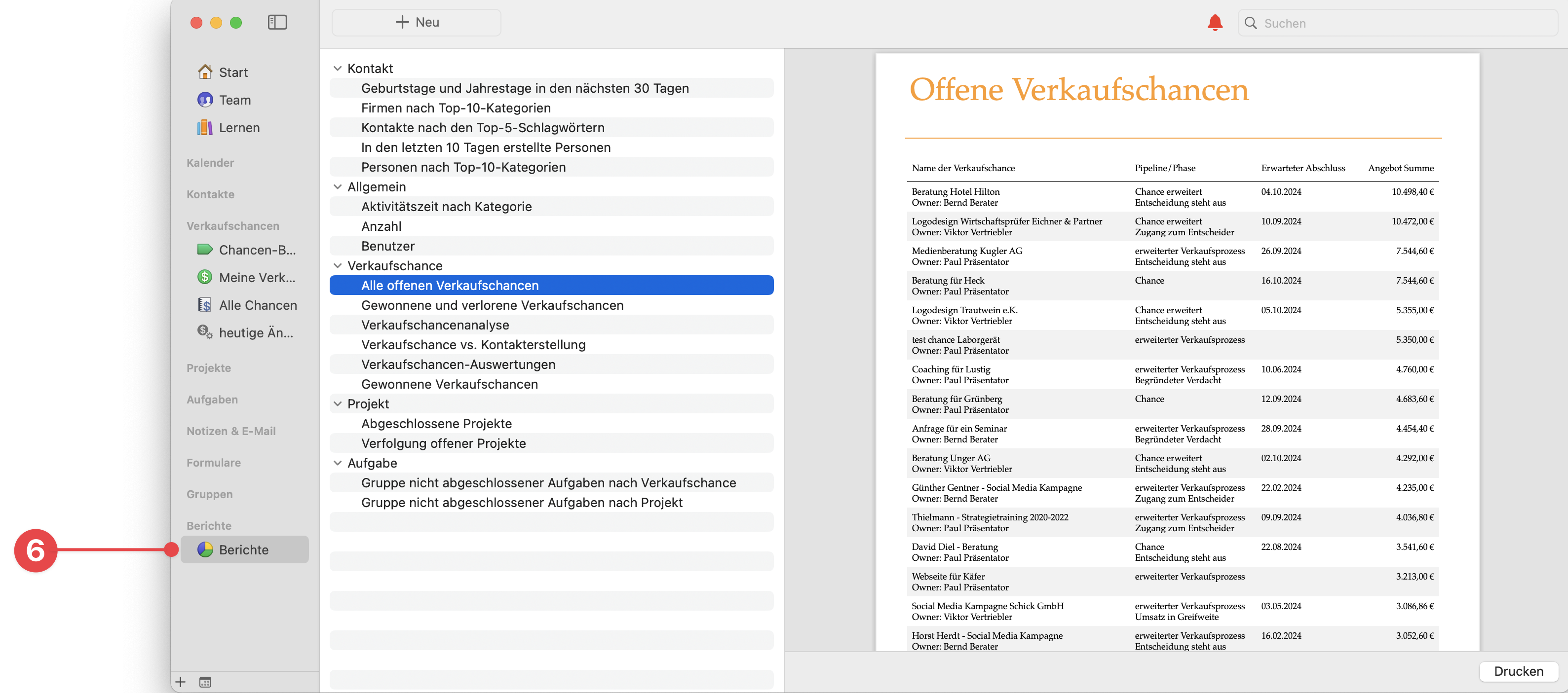Open the Kontakte sidebar section
Viewport: 1568px width, 693px height.
coord(210,194)
